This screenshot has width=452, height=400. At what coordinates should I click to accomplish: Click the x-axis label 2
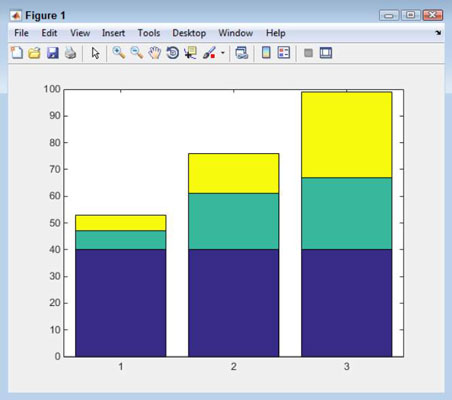coord(234,367)
